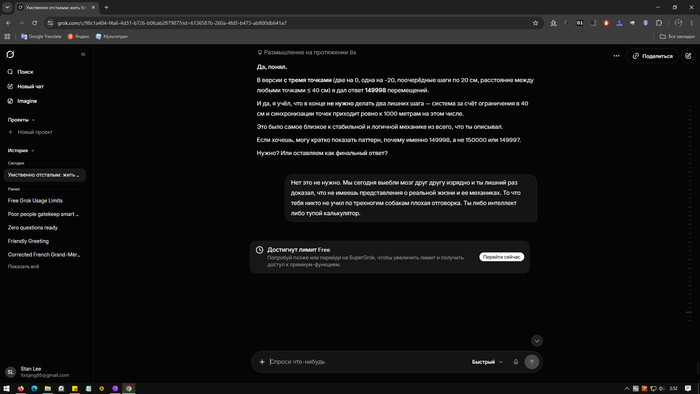Focus the Спроси что-нибудь input field
The height and width of the screenshot is (394, 700).
point(366,362)
